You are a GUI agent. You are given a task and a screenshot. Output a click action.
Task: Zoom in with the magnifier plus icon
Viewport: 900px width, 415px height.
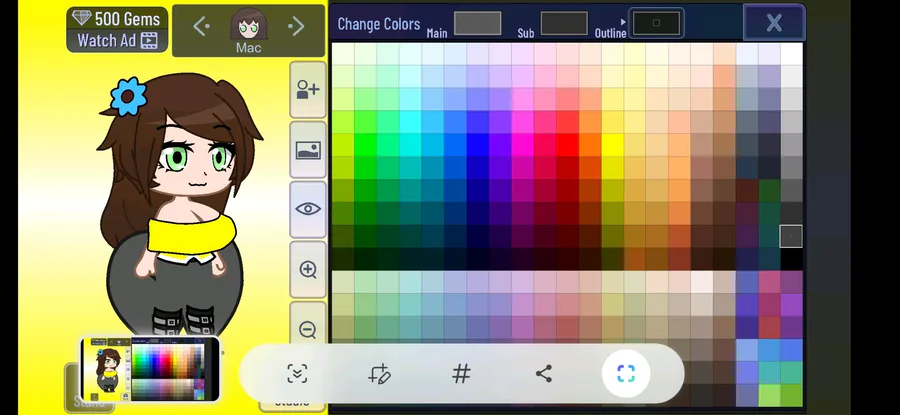point(308,269)
